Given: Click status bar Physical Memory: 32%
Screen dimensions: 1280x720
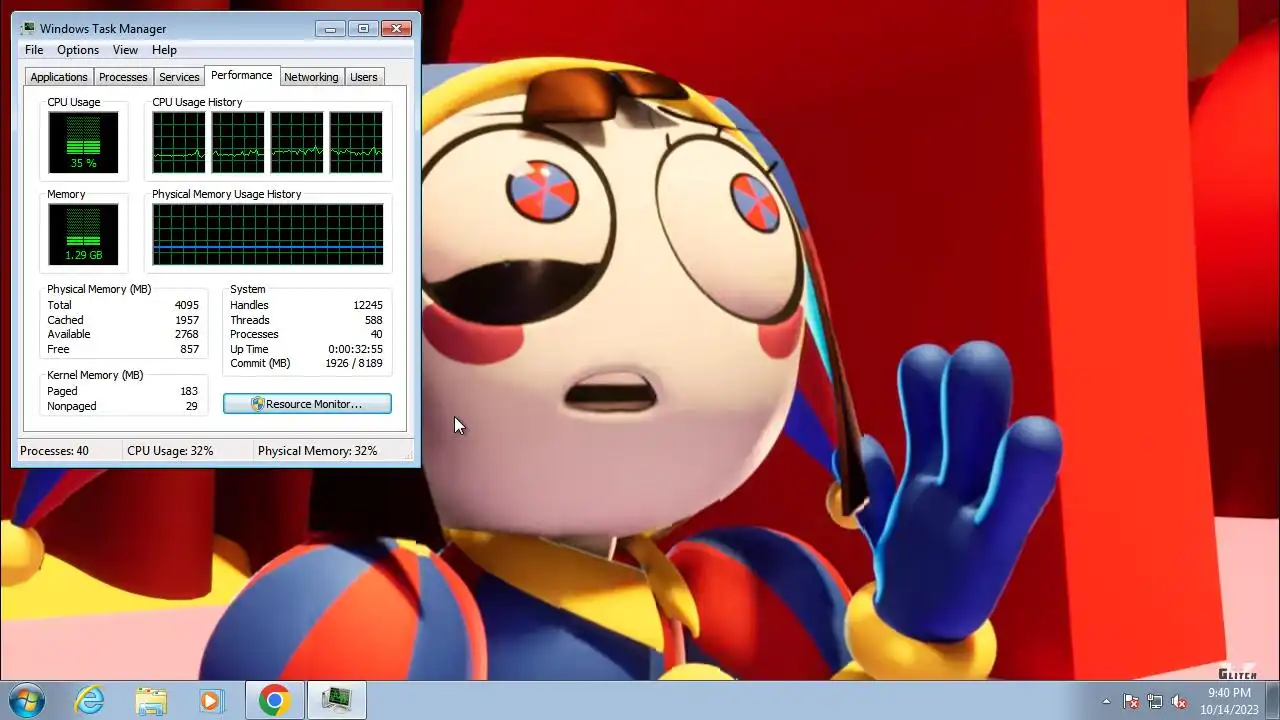Looking at the screenshot, I should click(317, 451).
